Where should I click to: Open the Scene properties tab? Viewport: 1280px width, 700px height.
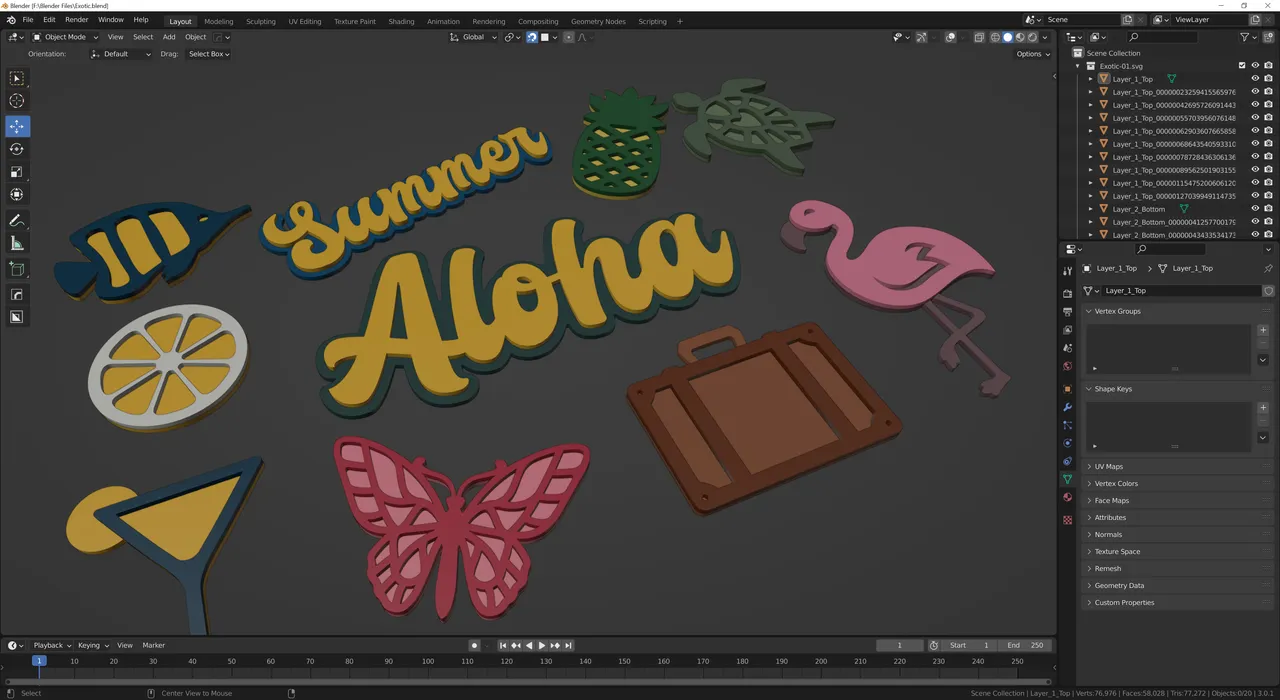point(1067,348)
